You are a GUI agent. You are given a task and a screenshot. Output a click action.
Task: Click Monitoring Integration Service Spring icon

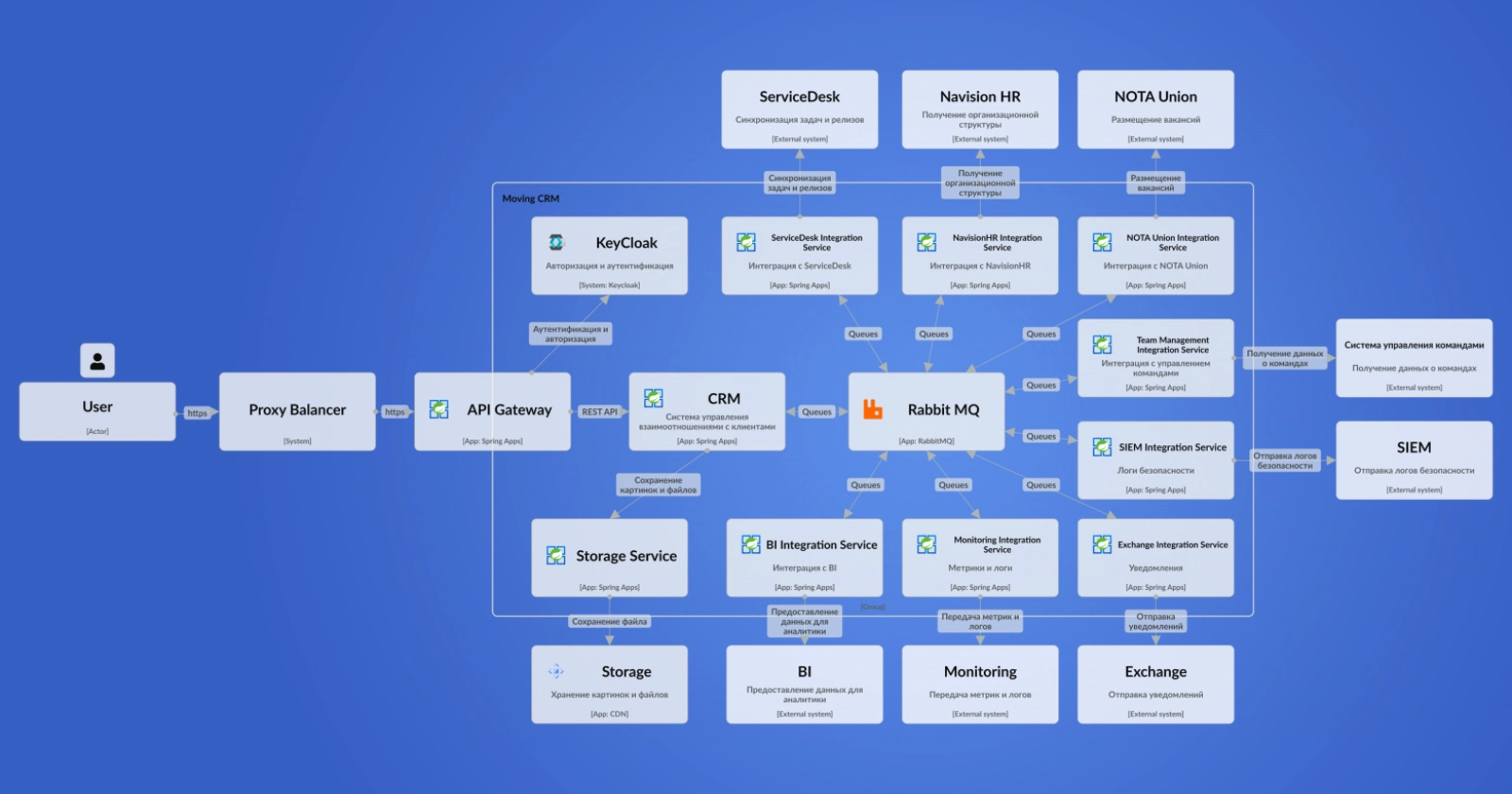pos(926,544)
